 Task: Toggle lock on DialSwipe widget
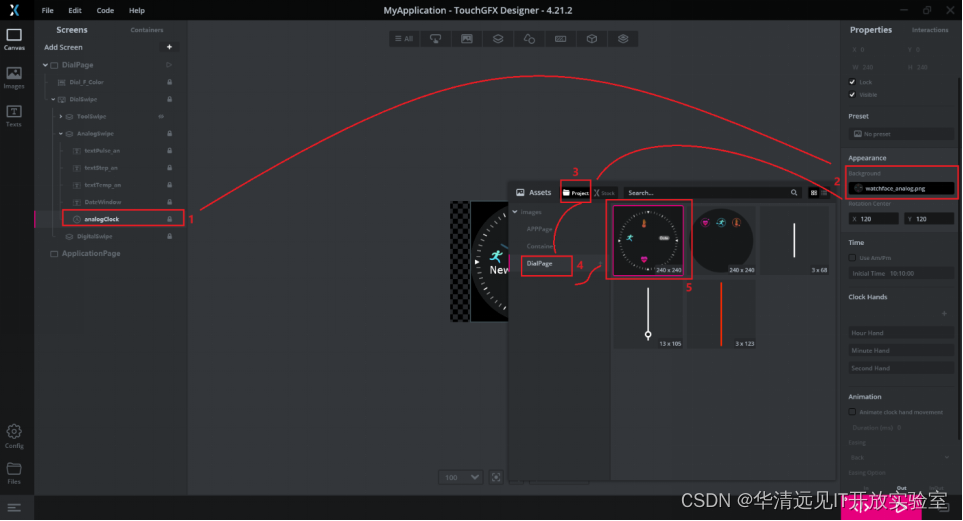(x=170, y=99)
